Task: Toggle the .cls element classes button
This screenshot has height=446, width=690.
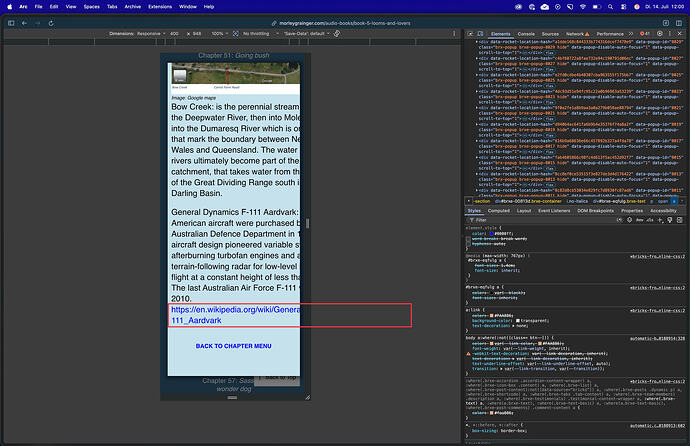Action: (x=650, y=220)
